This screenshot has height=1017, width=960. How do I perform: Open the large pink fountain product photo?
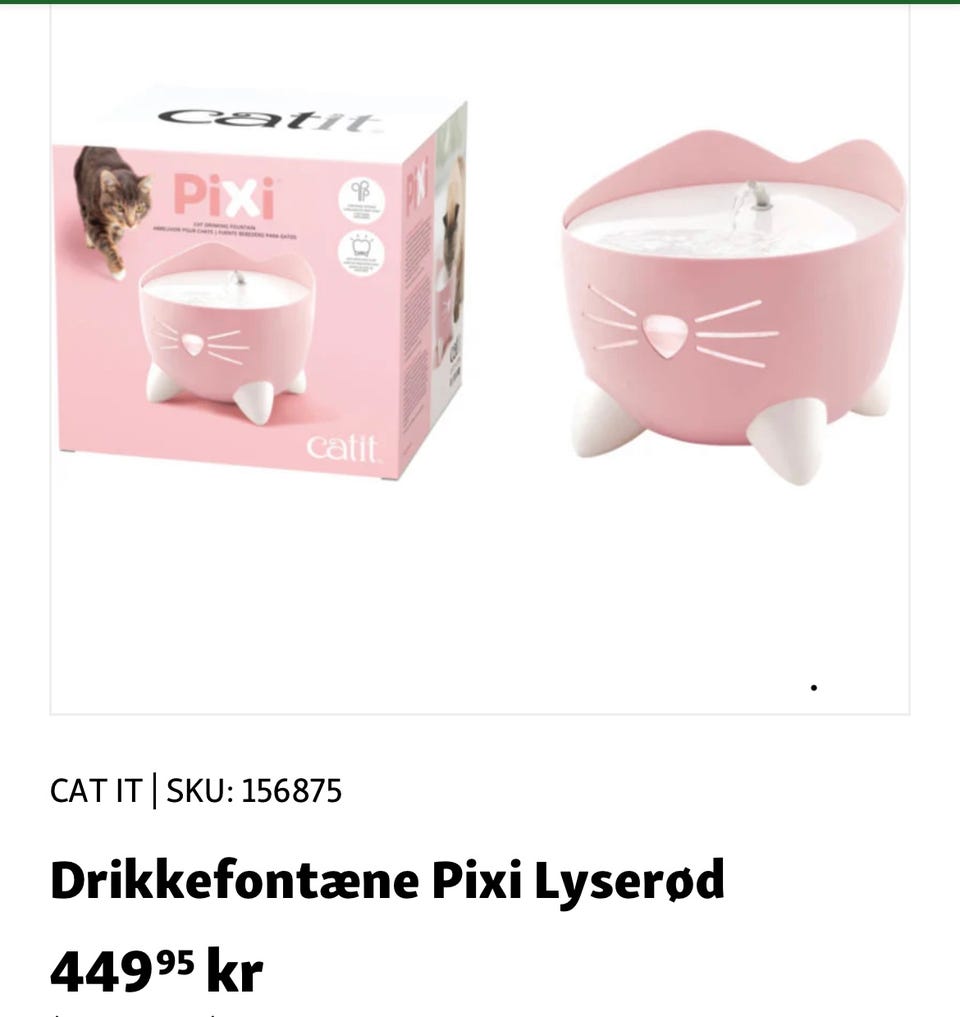tap(733, 305)
